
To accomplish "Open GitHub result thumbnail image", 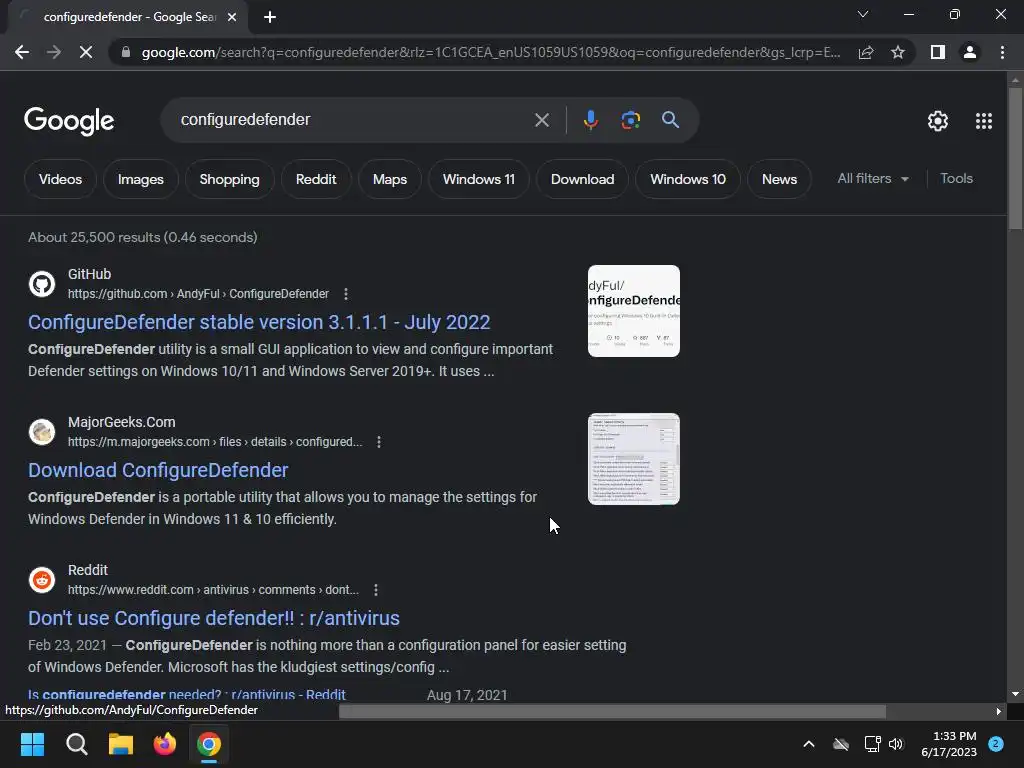I will click(633, 311).
